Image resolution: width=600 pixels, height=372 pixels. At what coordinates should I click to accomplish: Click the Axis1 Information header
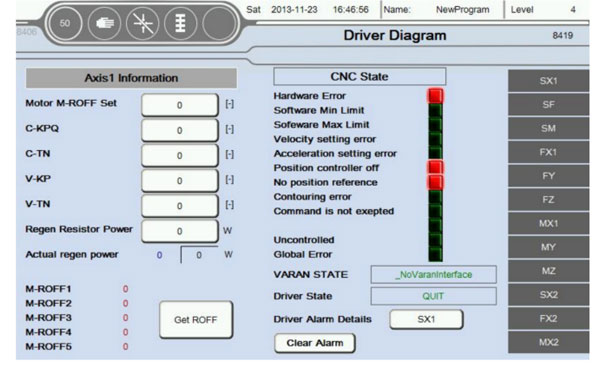coord(131,78)
